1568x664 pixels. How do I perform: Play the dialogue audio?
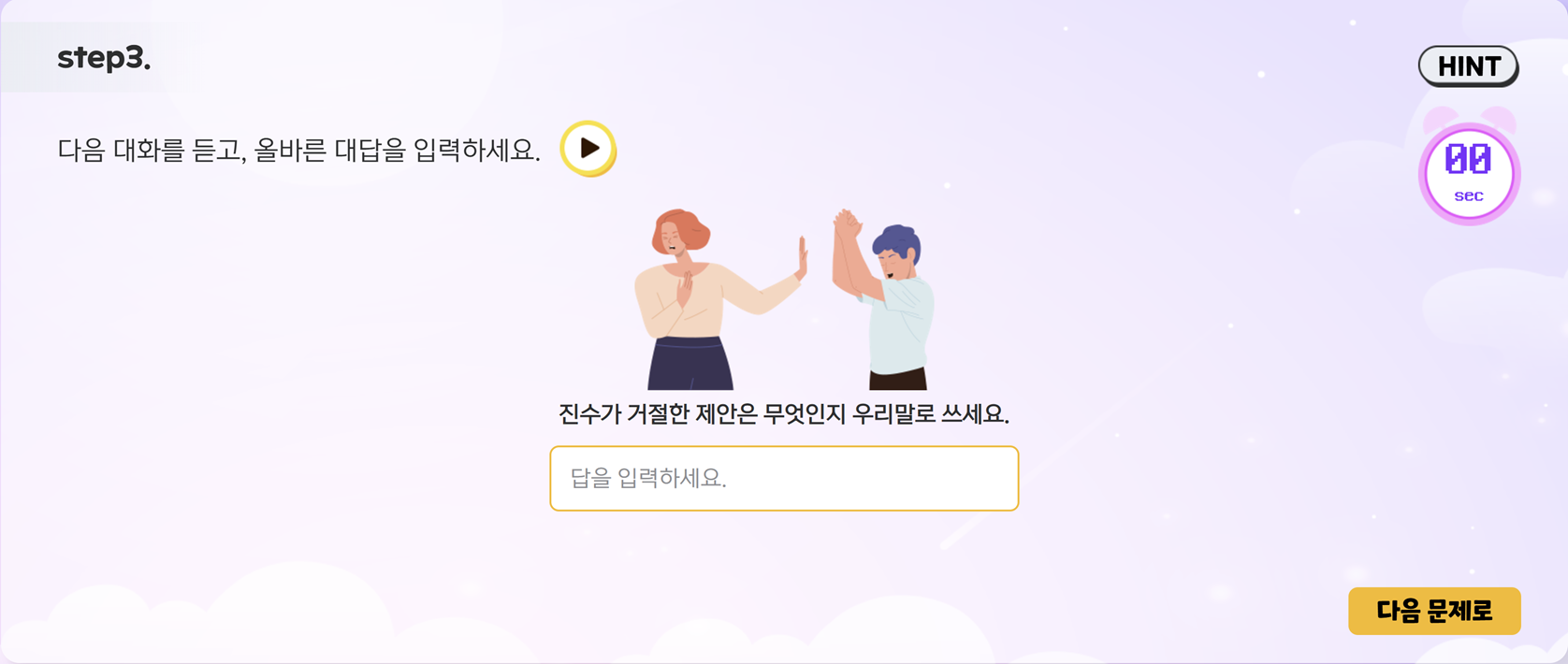tap(588, 148)
